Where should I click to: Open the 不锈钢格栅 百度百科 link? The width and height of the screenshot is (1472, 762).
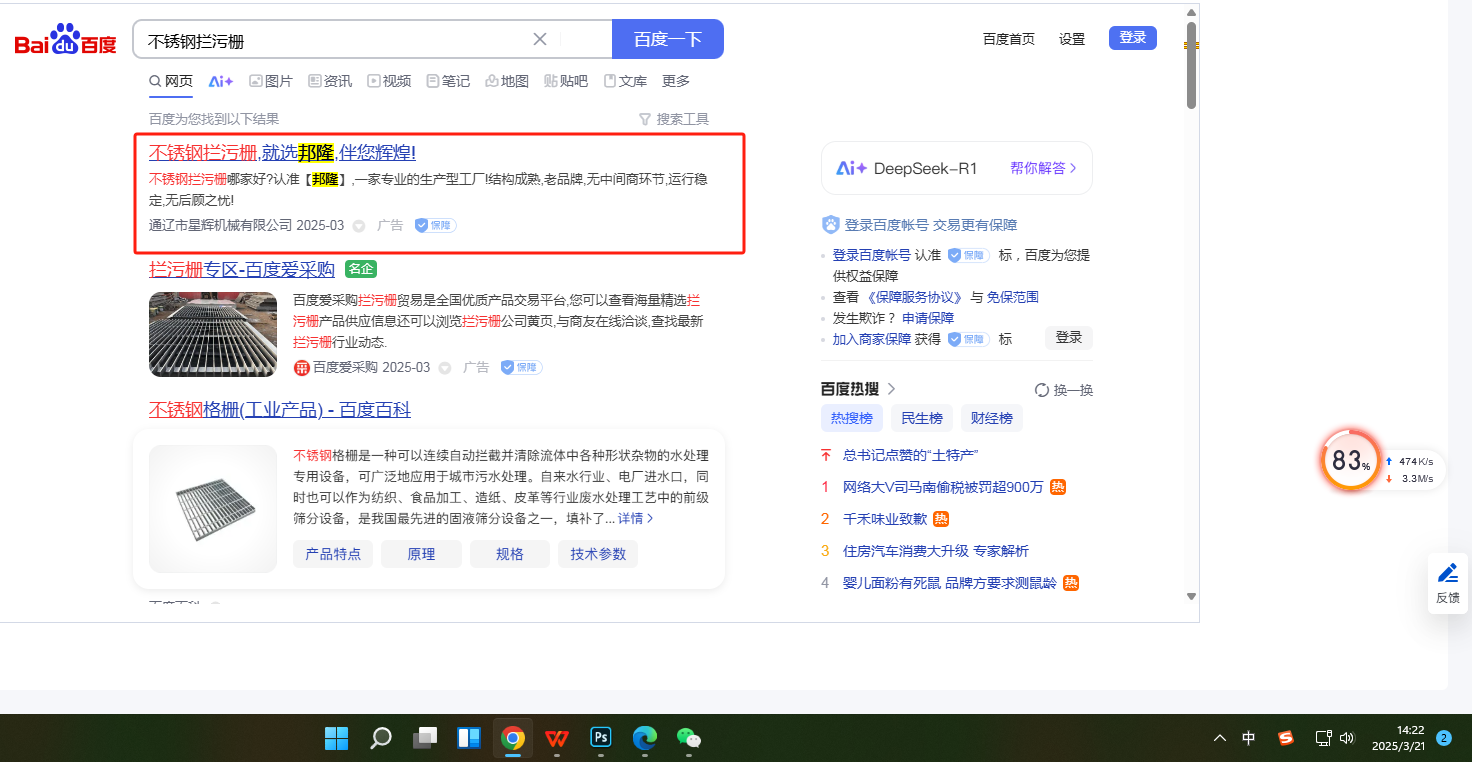click(x=280, y=410)
